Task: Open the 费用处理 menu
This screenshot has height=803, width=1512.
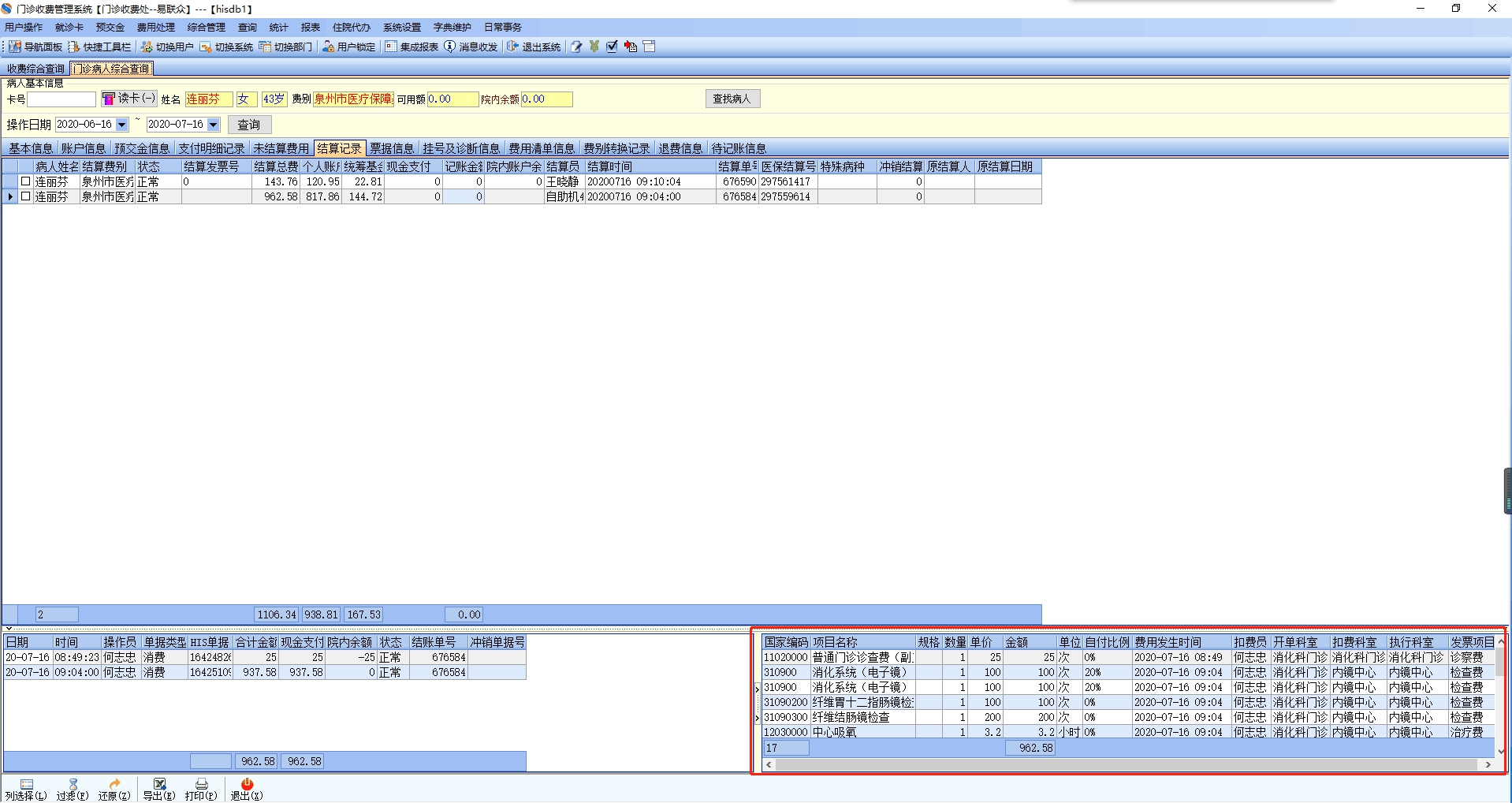Action: [156, 28]
